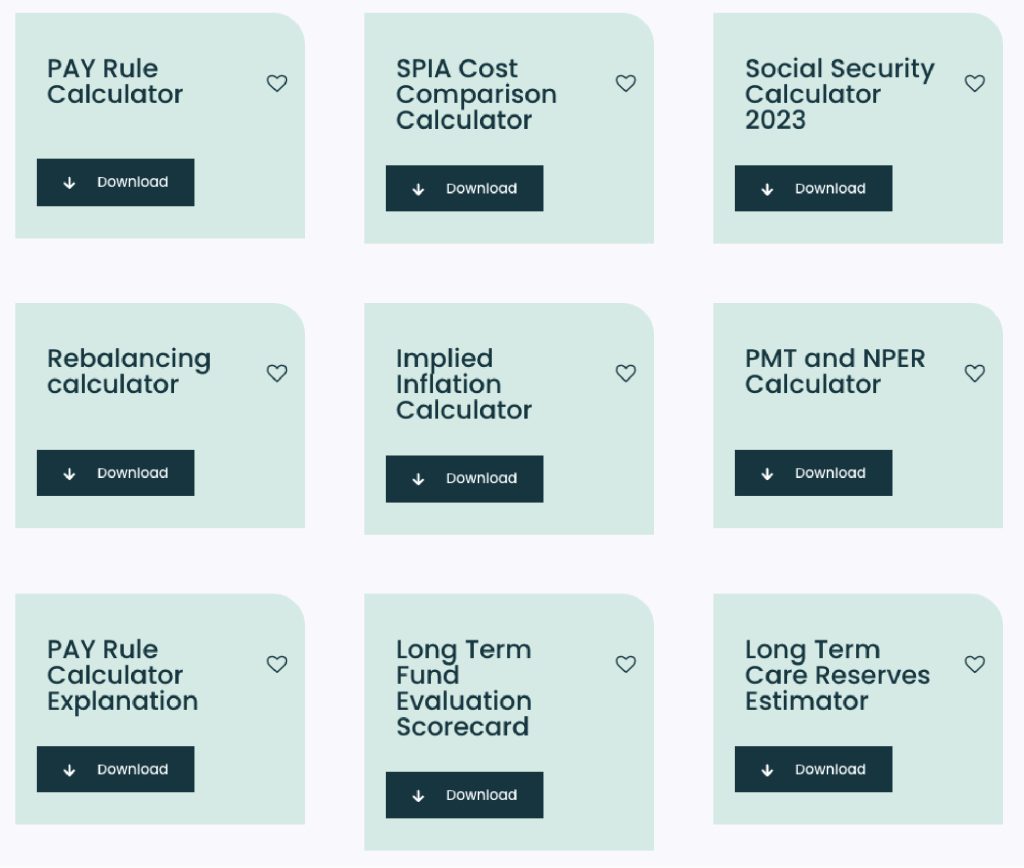Download the Rebalancing calculator

(115, 473)
